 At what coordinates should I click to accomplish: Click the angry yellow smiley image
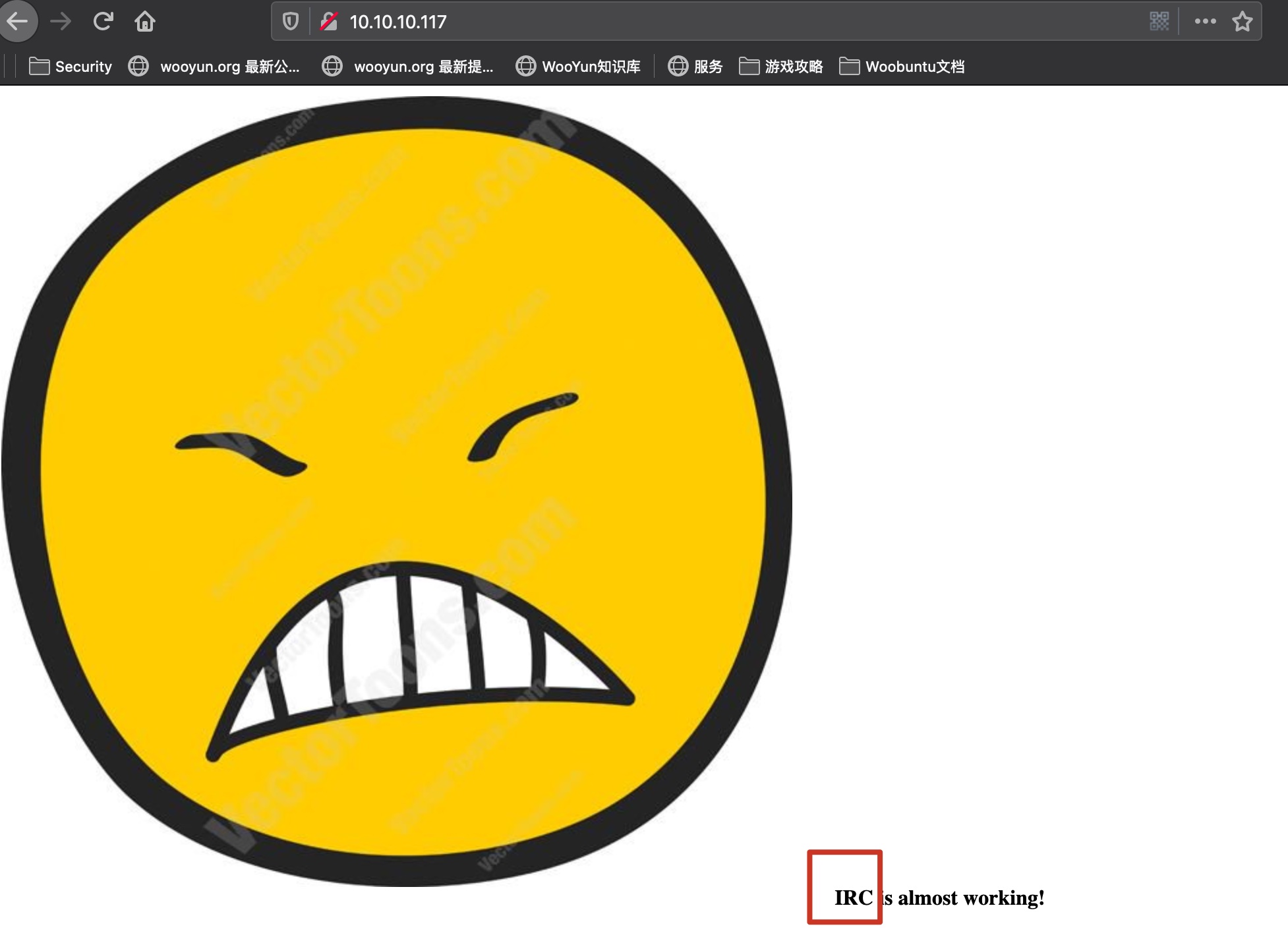click(396, 491)
